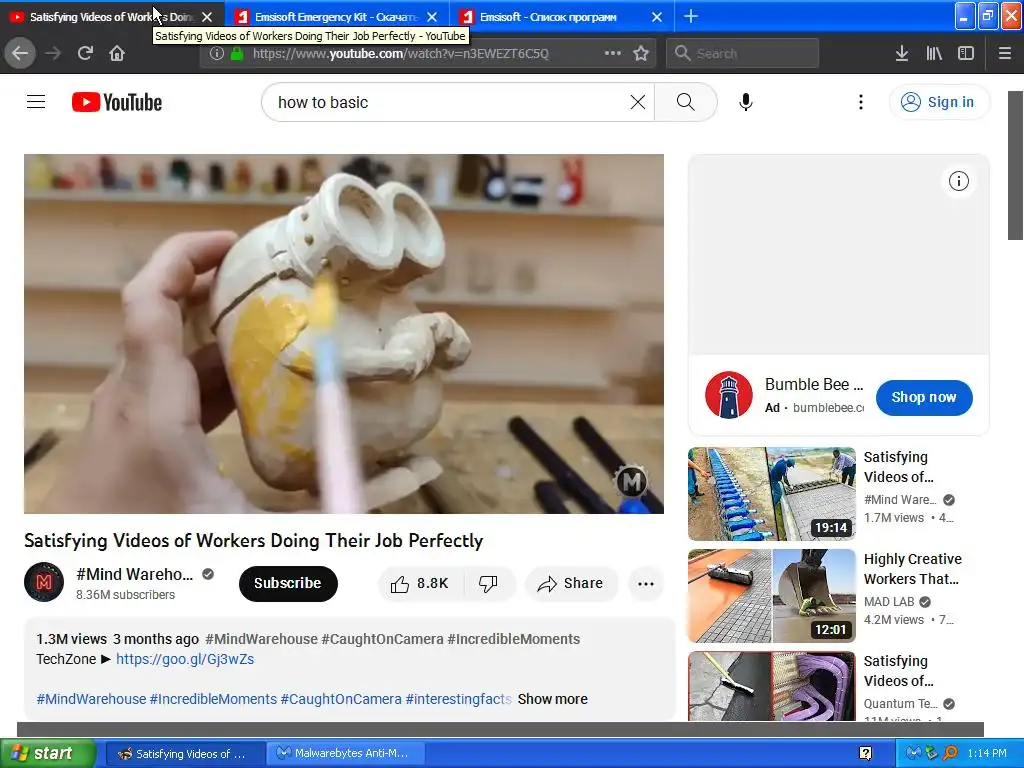Reload the page with the refresh icon
Image resolution: width=1024 pixels, height=768 pixels.
click(x=85, y=54)
